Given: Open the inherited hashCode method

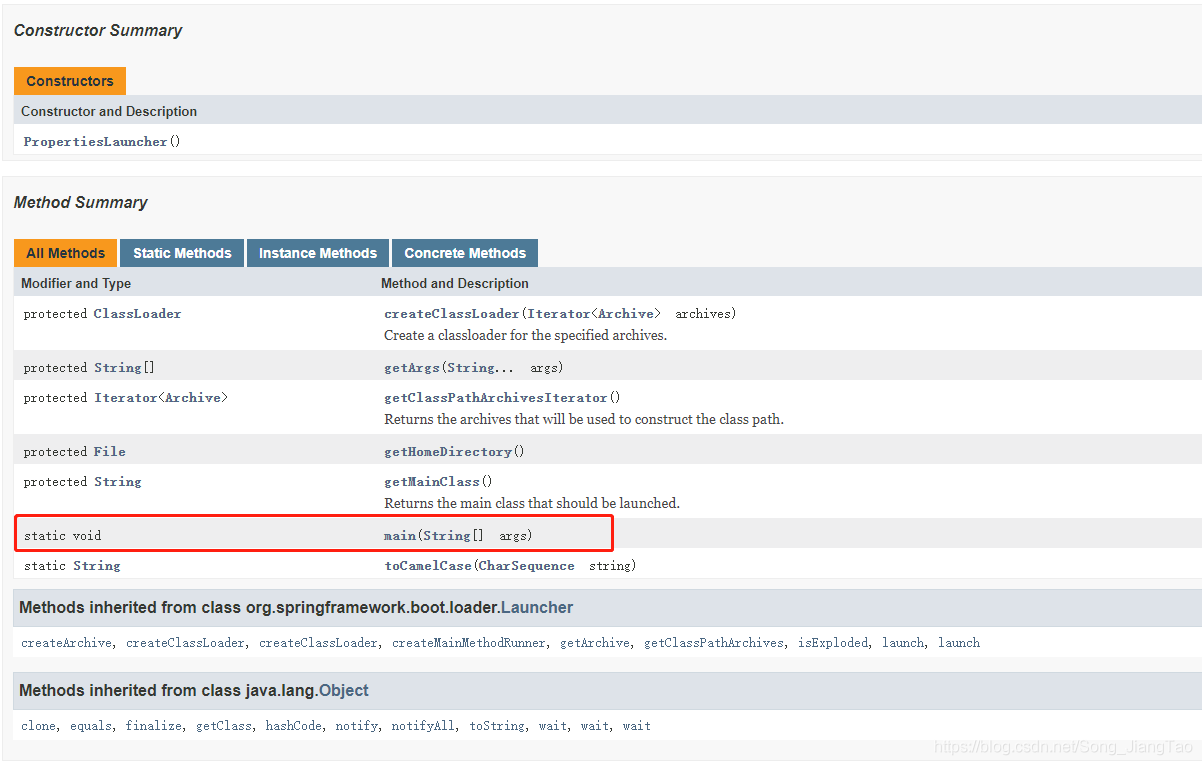Looking at the screenshot, I should click(294, 726).
